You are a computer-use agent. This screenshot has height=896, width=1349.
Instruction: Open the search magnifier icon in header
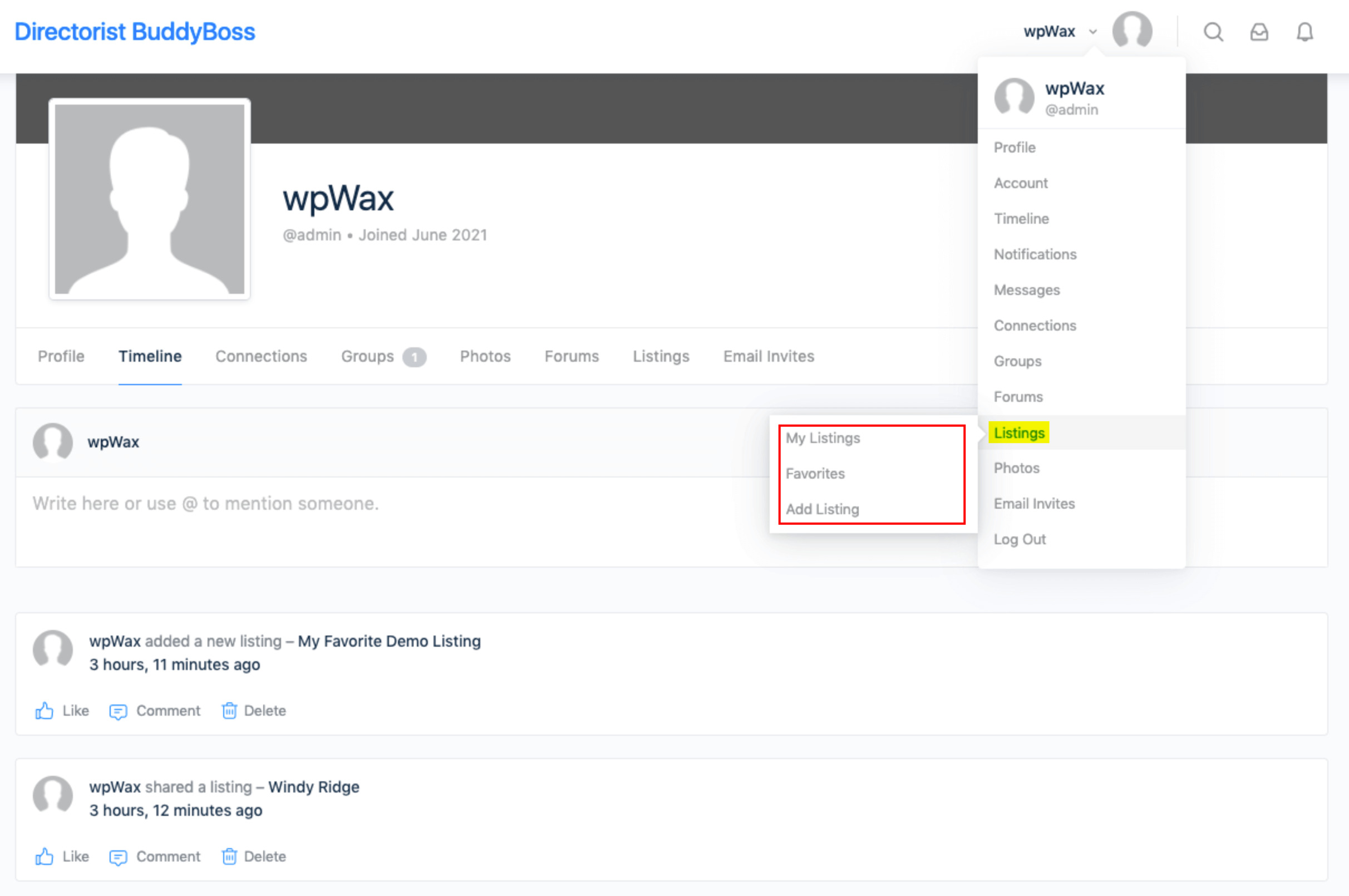[1213, 32]
